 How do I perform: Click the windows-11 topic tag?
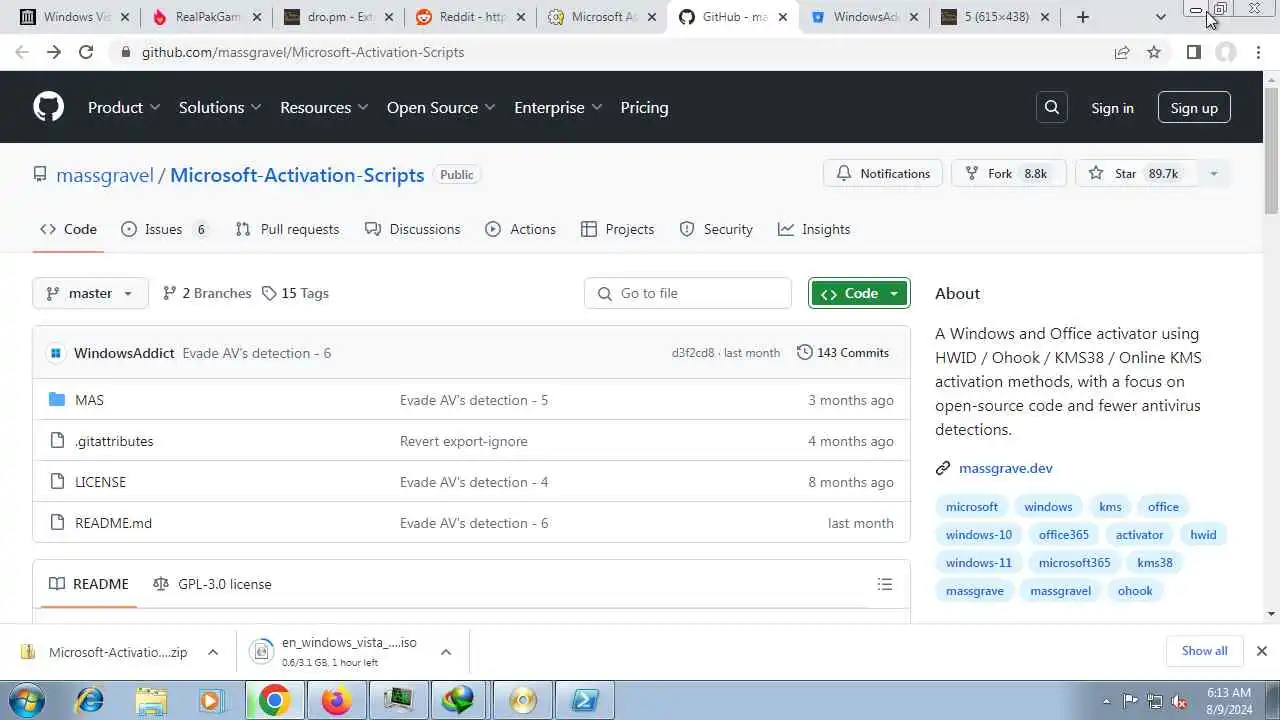pos(979,562)
